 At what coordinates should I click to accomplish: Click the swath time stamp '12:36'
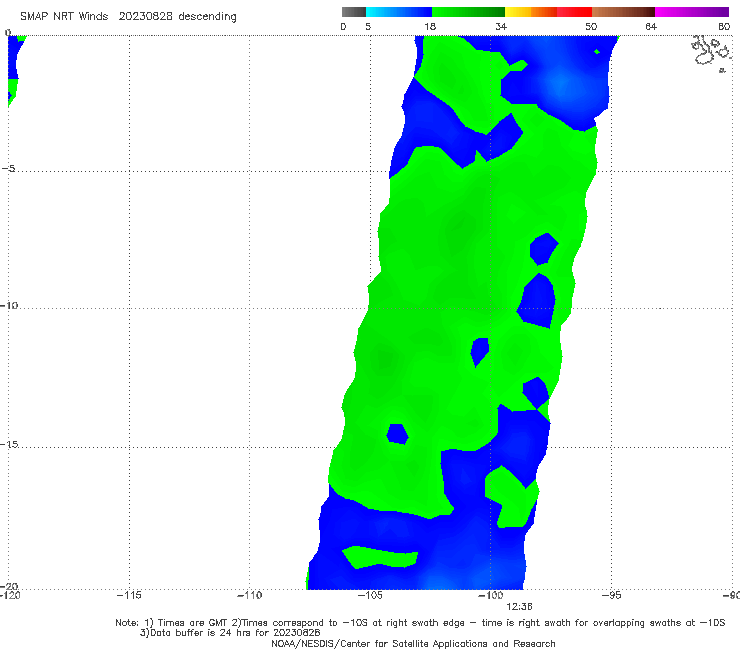(x=519, y=607)
